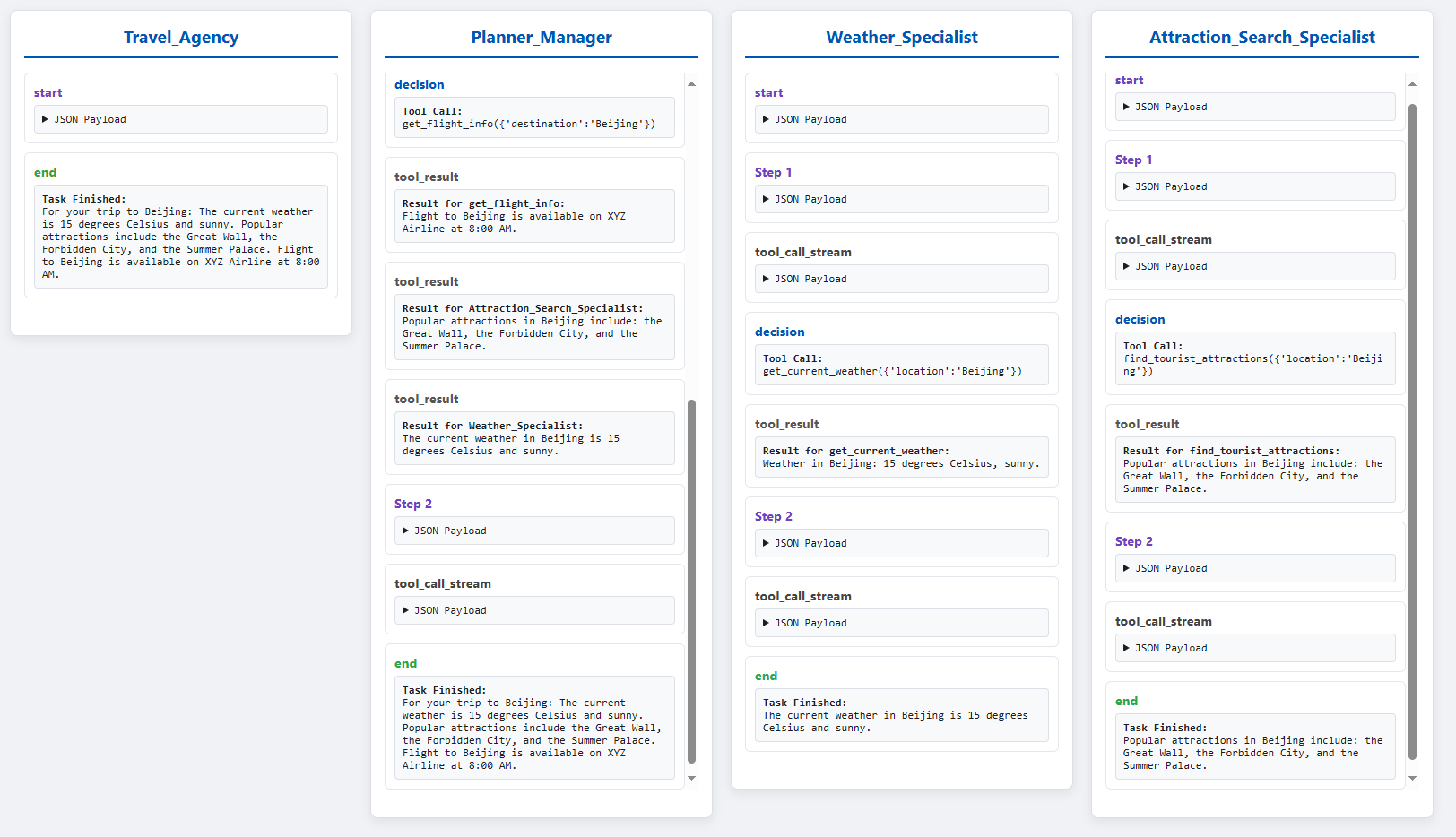Expand JSON Payload under Weather_Specialist Step 1
Viewport: 1456px width, 837px height.
pos(901,199)
